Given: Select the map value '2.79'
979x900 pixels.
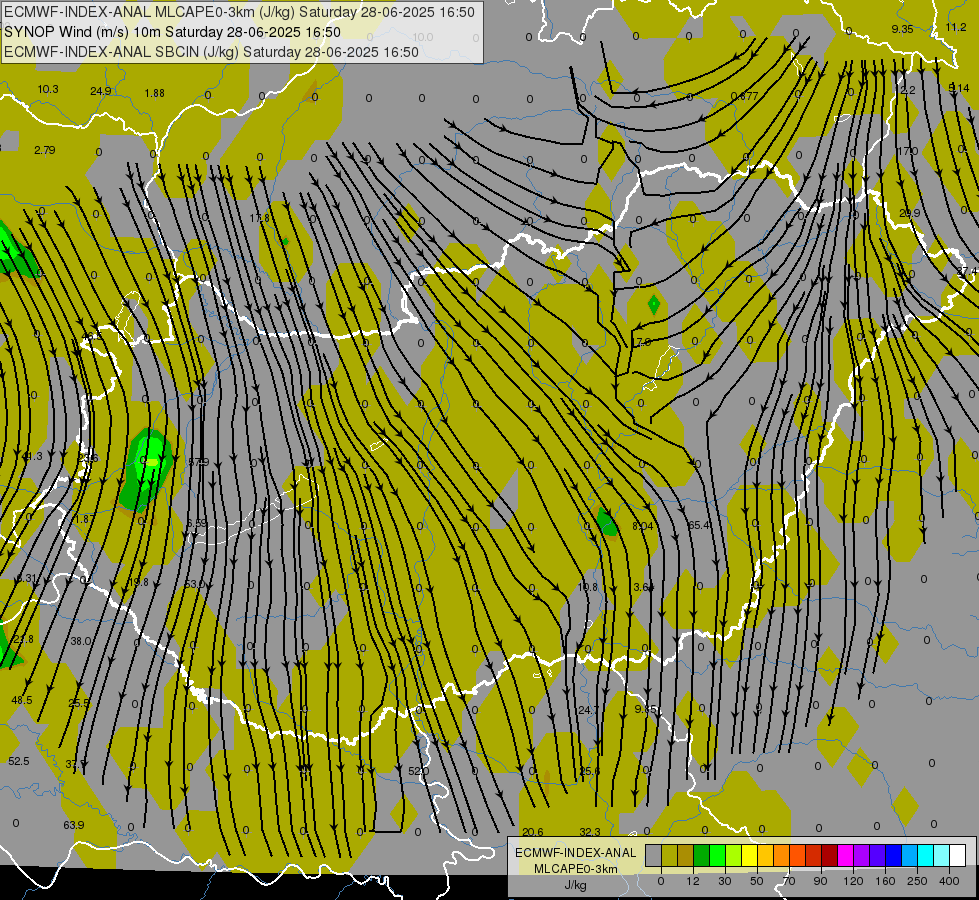Looking at the screenshot, I should (44, 151).
